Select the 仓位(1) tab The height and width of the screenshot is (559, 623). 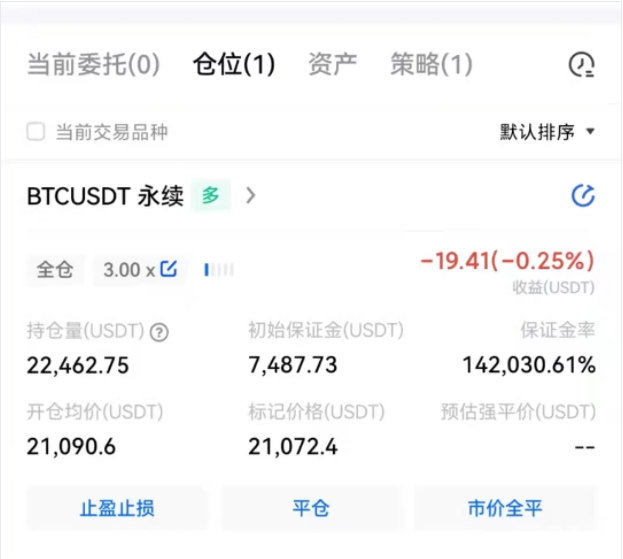click(x=233, y=66)
